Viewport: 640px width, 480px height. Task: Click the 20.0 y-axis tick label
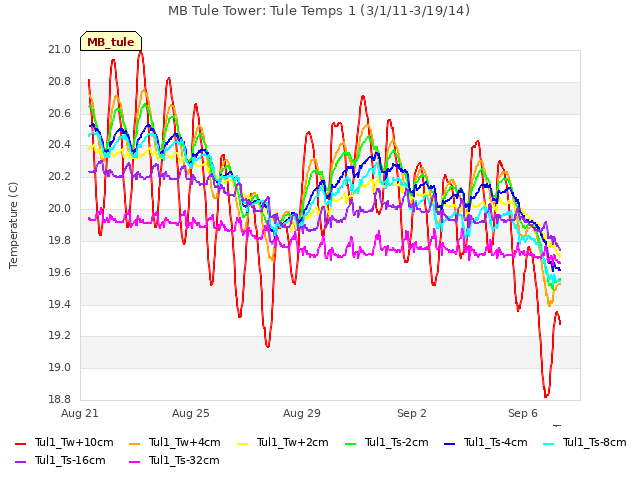coord(60,209)
